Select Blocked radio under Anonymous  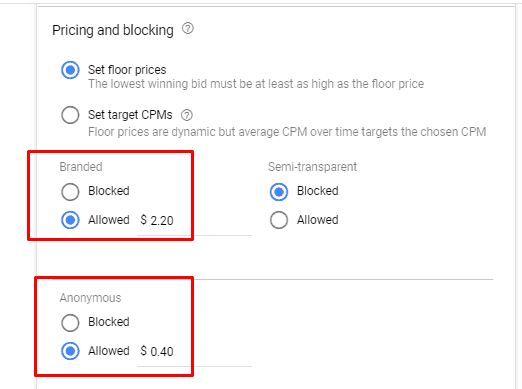(70, 323)
